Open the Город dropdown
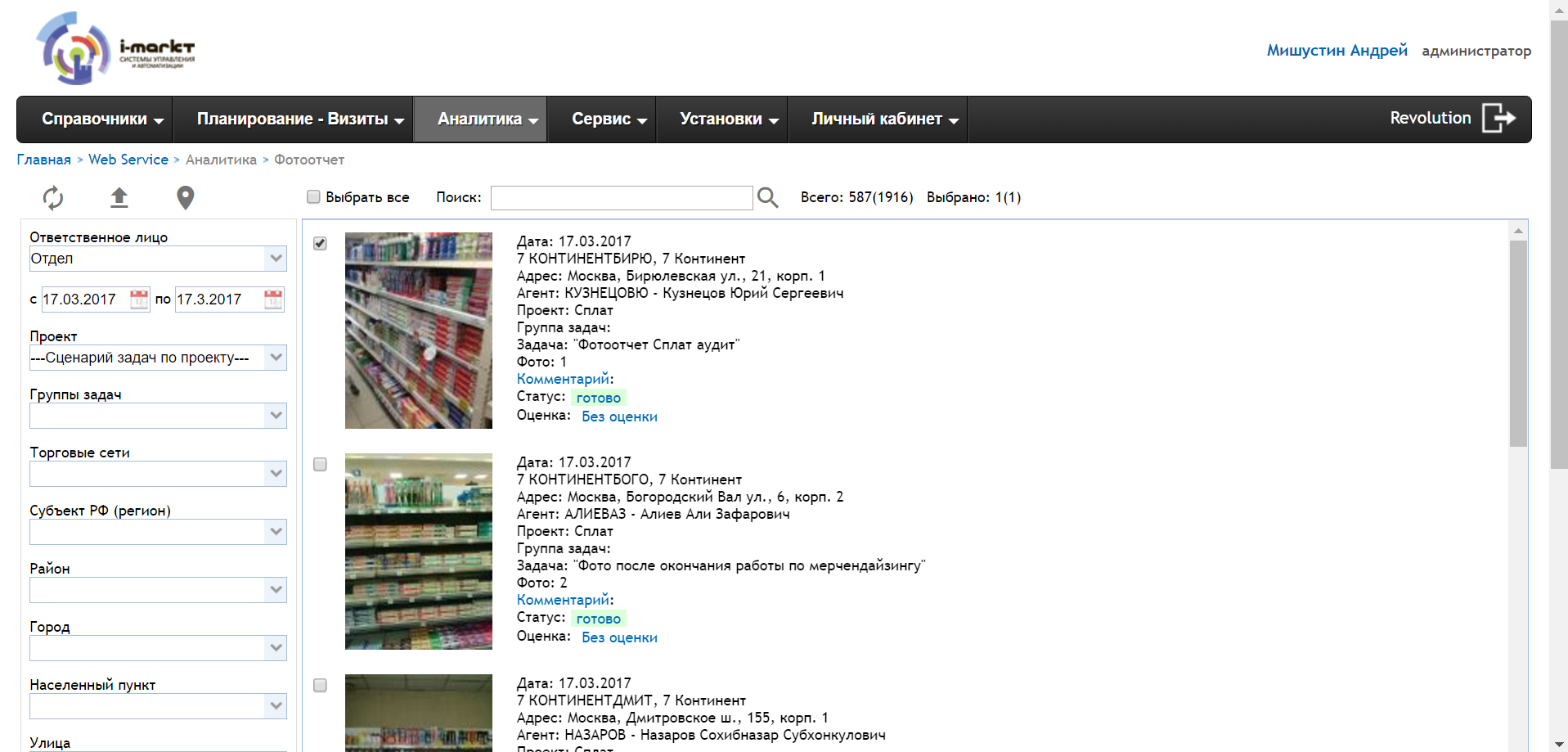The image size is (1568, 752). click(x=158, y=648)
